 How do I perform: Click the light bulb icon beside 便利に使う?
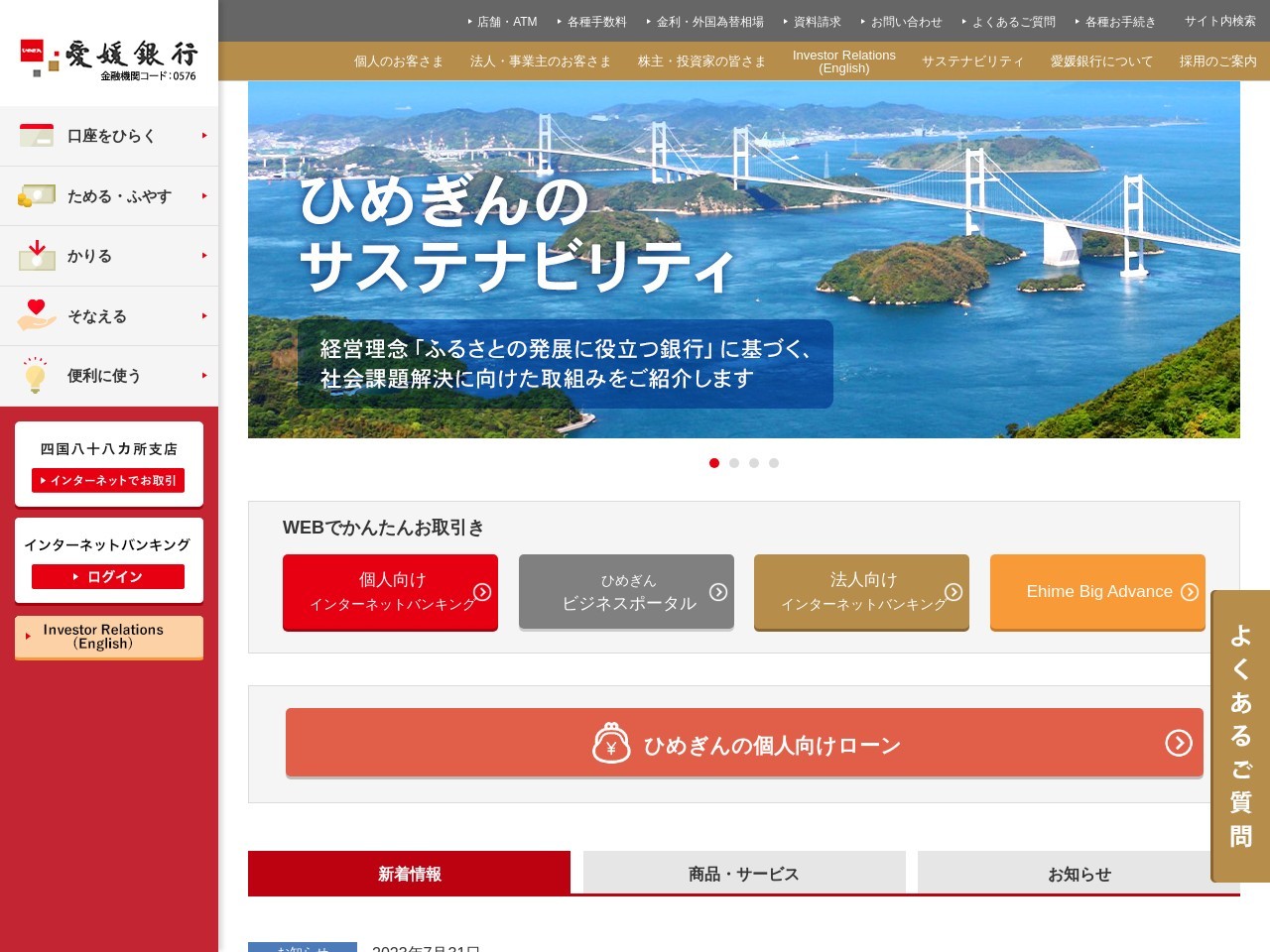[x=36, y=375]
